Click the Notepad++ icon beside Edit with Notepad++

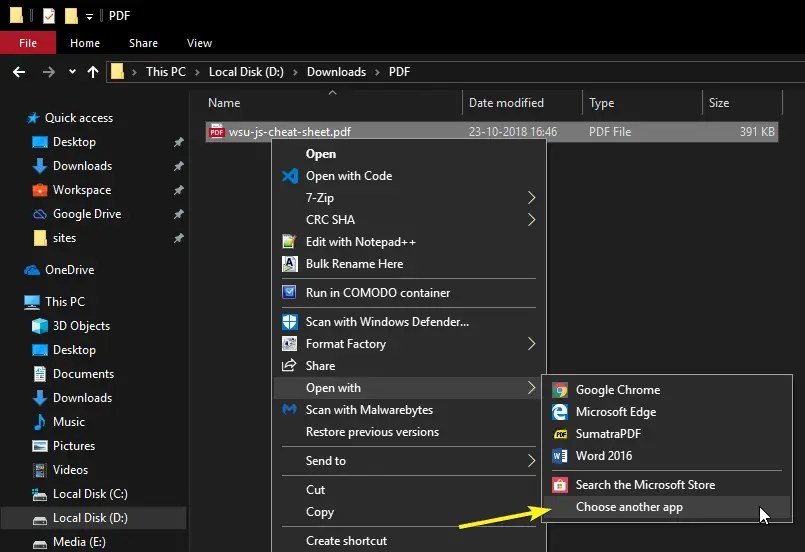coord(290,242)
